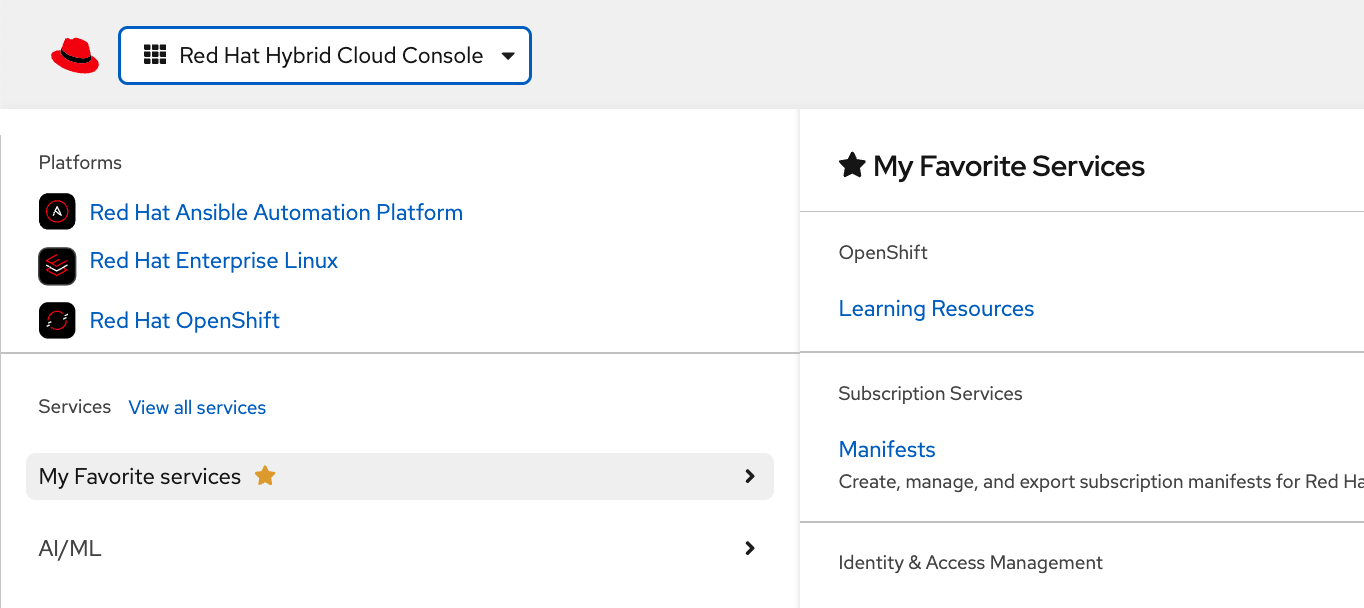The image size is (1364, 608).
Task: Expand the AI/ML category chevron
Action: [x=750, y=548]
